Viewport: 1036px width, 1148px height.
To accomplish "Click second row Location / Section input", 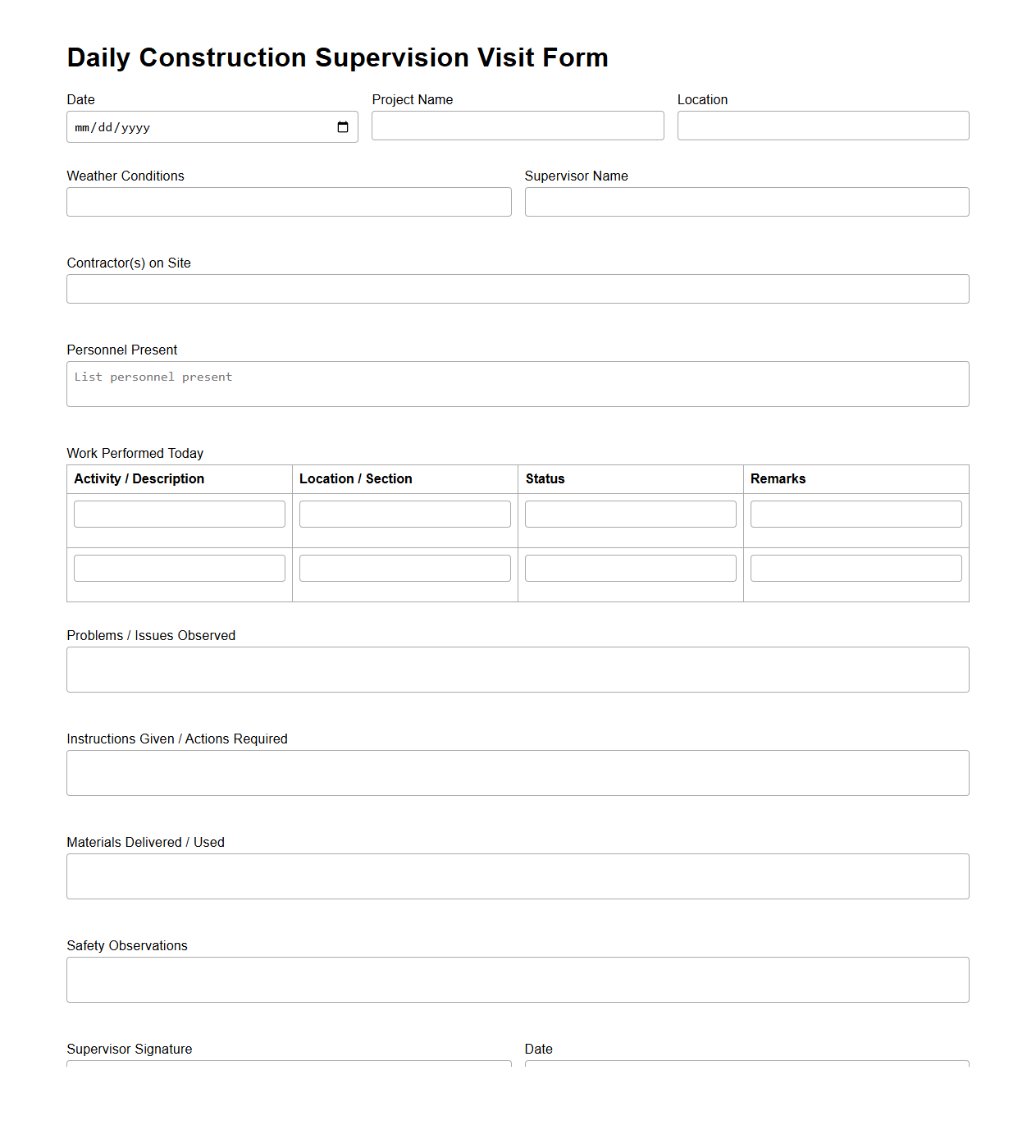I will tap(404, 567).
